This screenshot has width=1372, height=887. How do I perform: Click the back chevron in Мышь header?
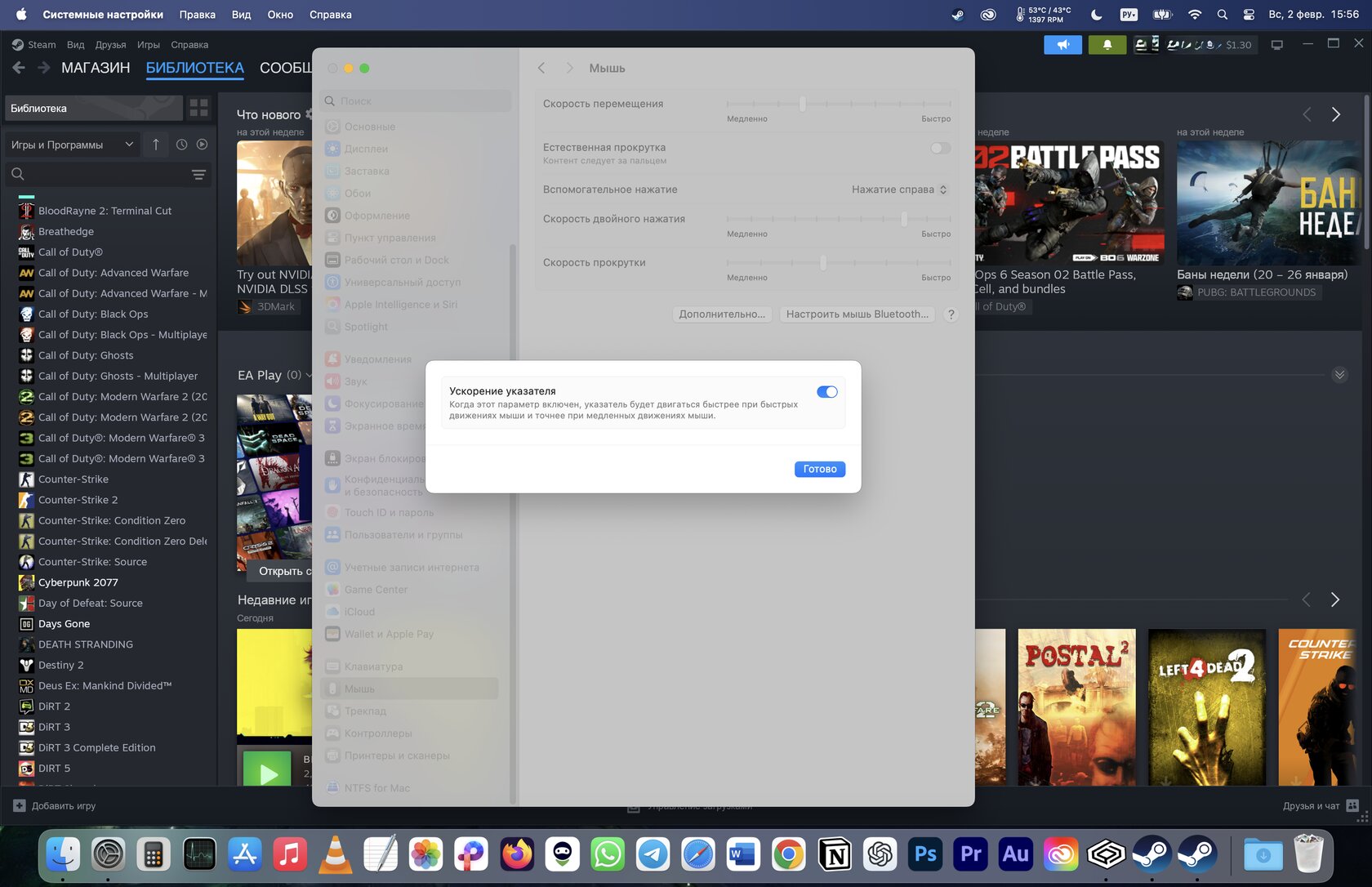click(x=541, y=69)
